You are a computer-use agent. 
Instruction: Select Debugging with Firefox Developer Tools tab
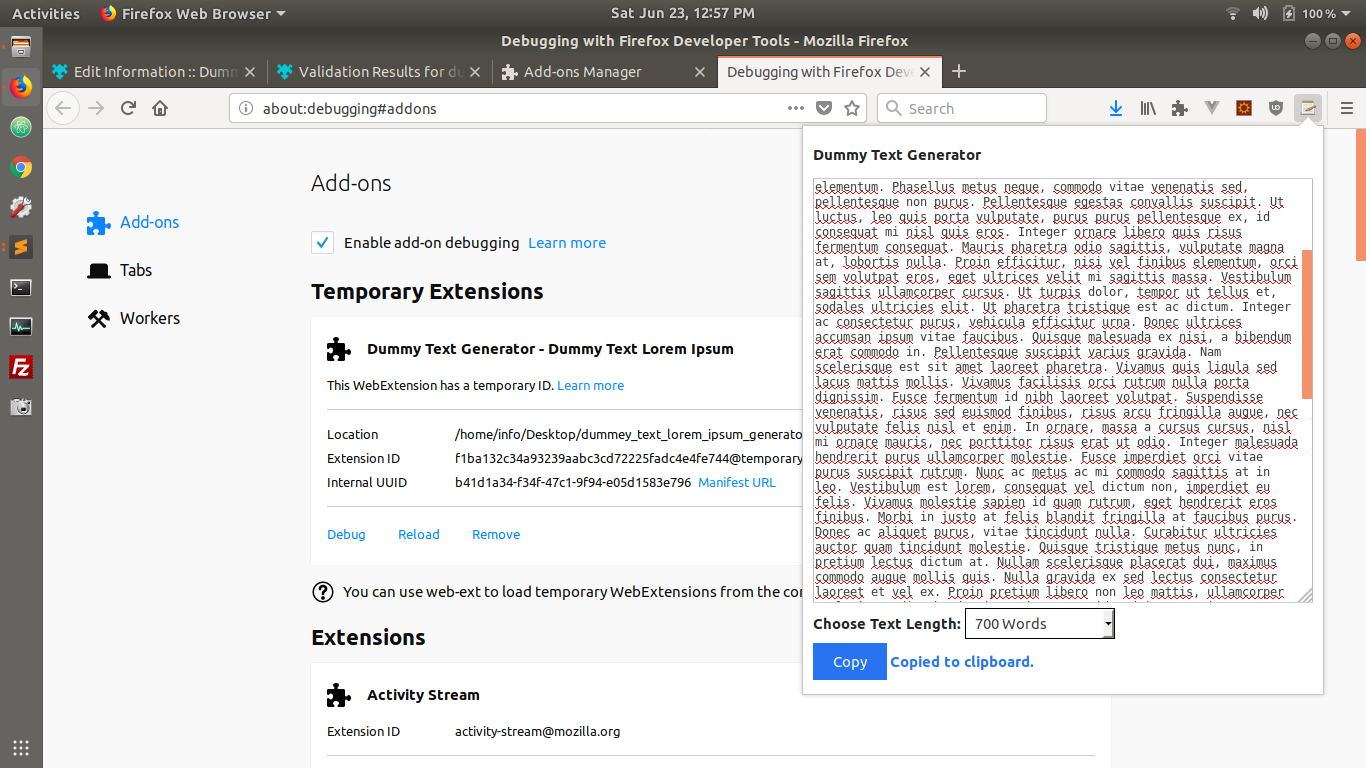820,72
